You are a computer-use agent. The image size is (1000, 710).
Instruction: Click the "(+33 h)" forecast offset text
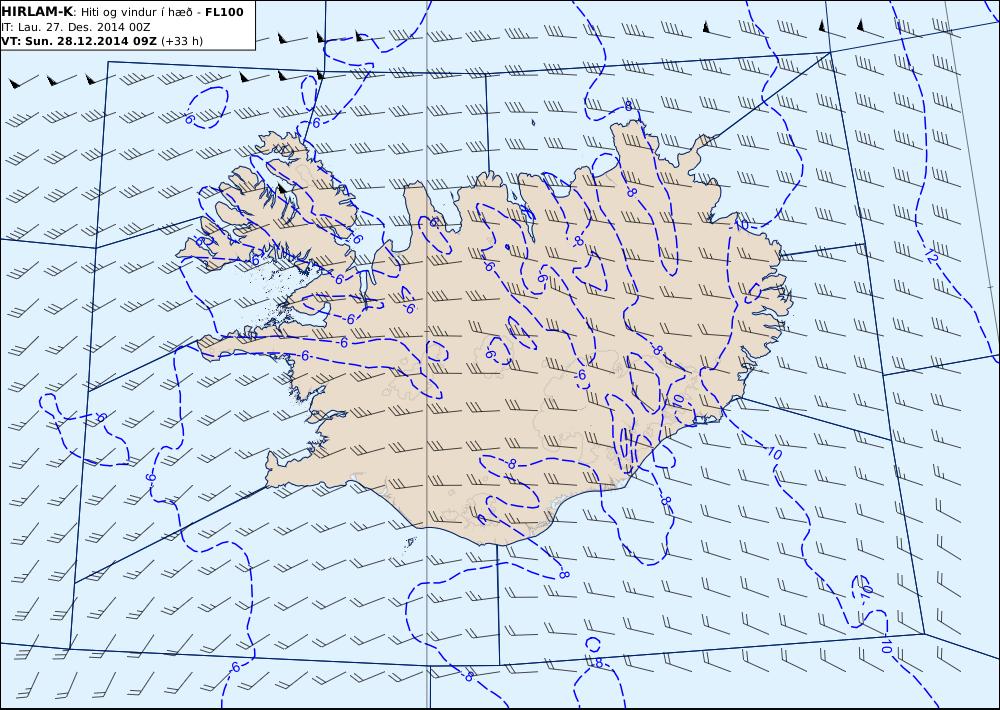tap(182, 41)
